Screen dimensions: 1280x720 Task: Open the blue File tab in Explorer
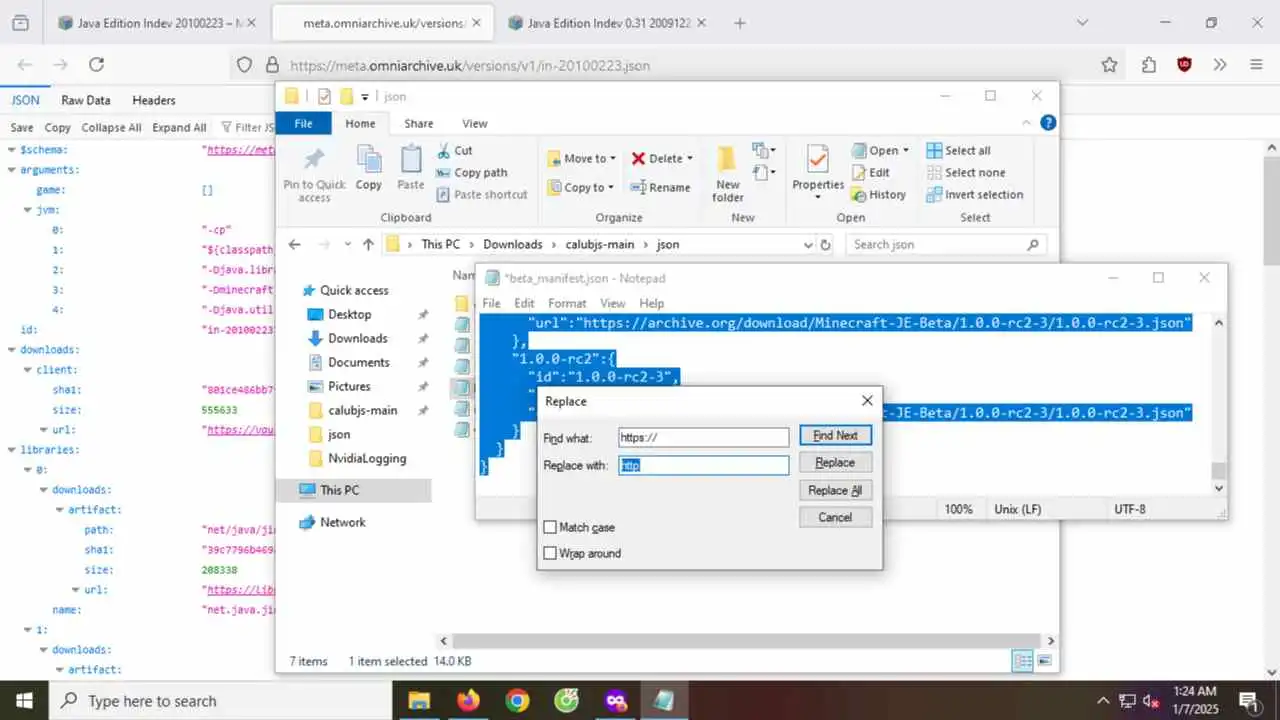(303, 123)
